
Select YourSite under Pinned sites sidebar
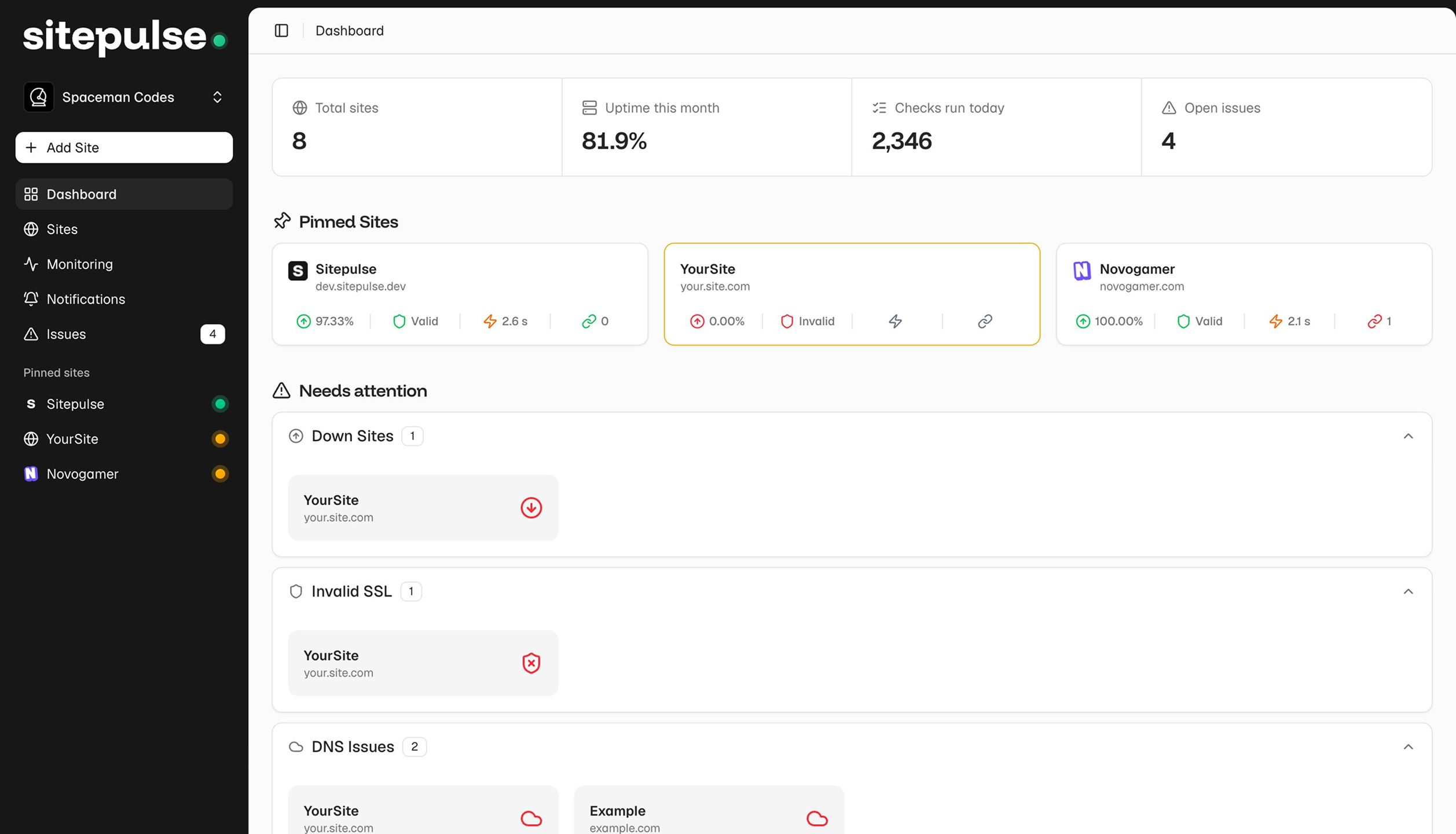[x=124, y=439]
